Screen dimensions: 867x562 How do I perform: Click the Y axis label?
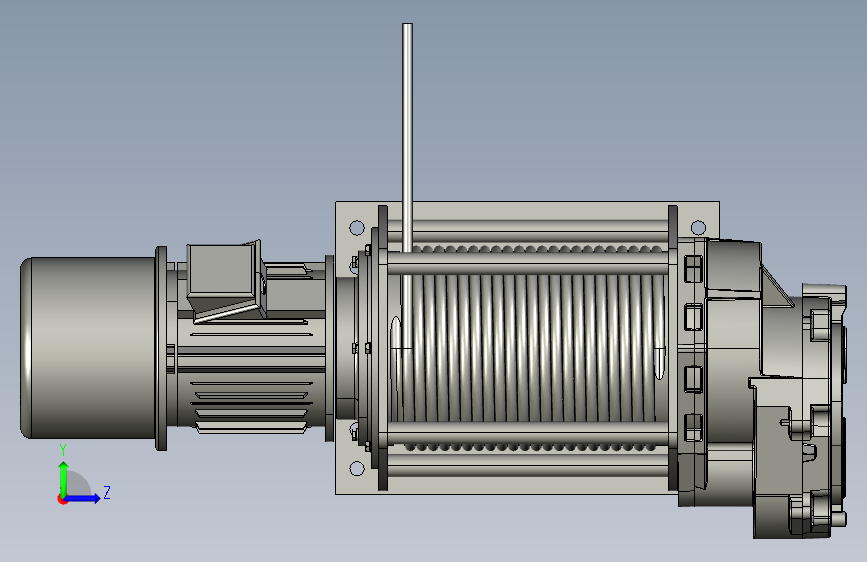(63, 450)
